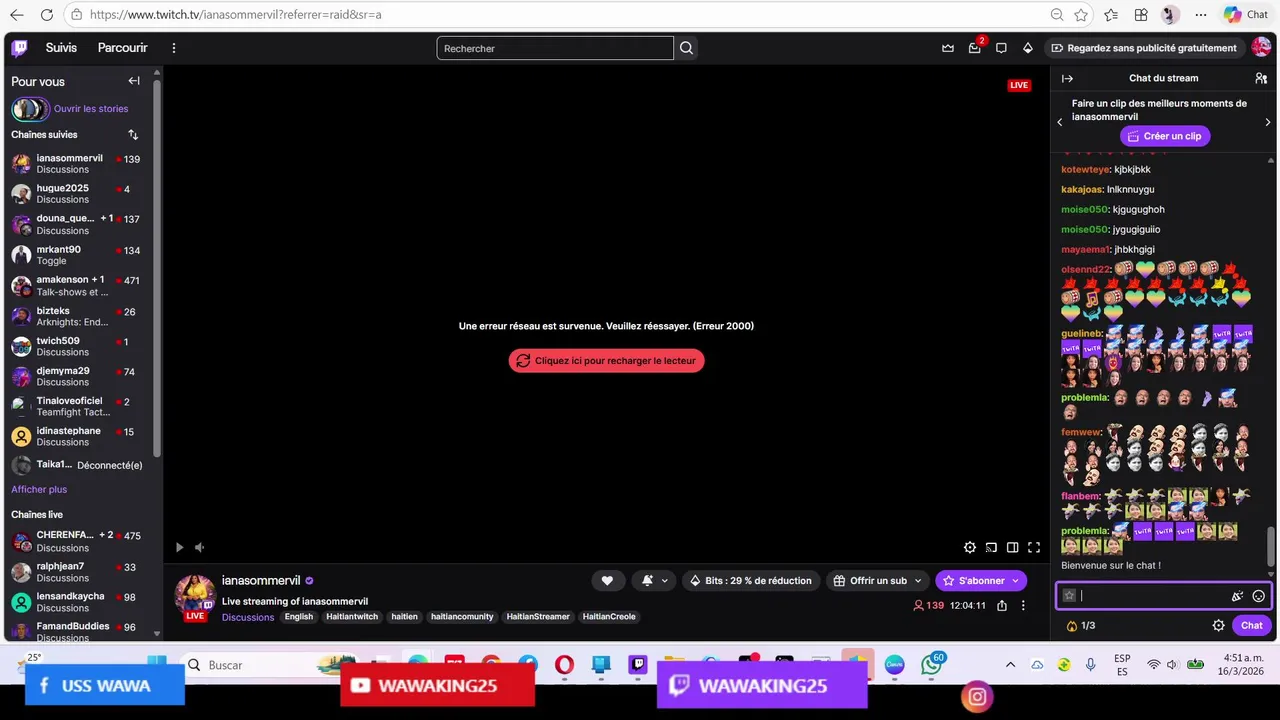This screenshot has width=1280, height=720.
Task: Expand the S'abonner dropdown chevron
Action: tap(1015, 581)
